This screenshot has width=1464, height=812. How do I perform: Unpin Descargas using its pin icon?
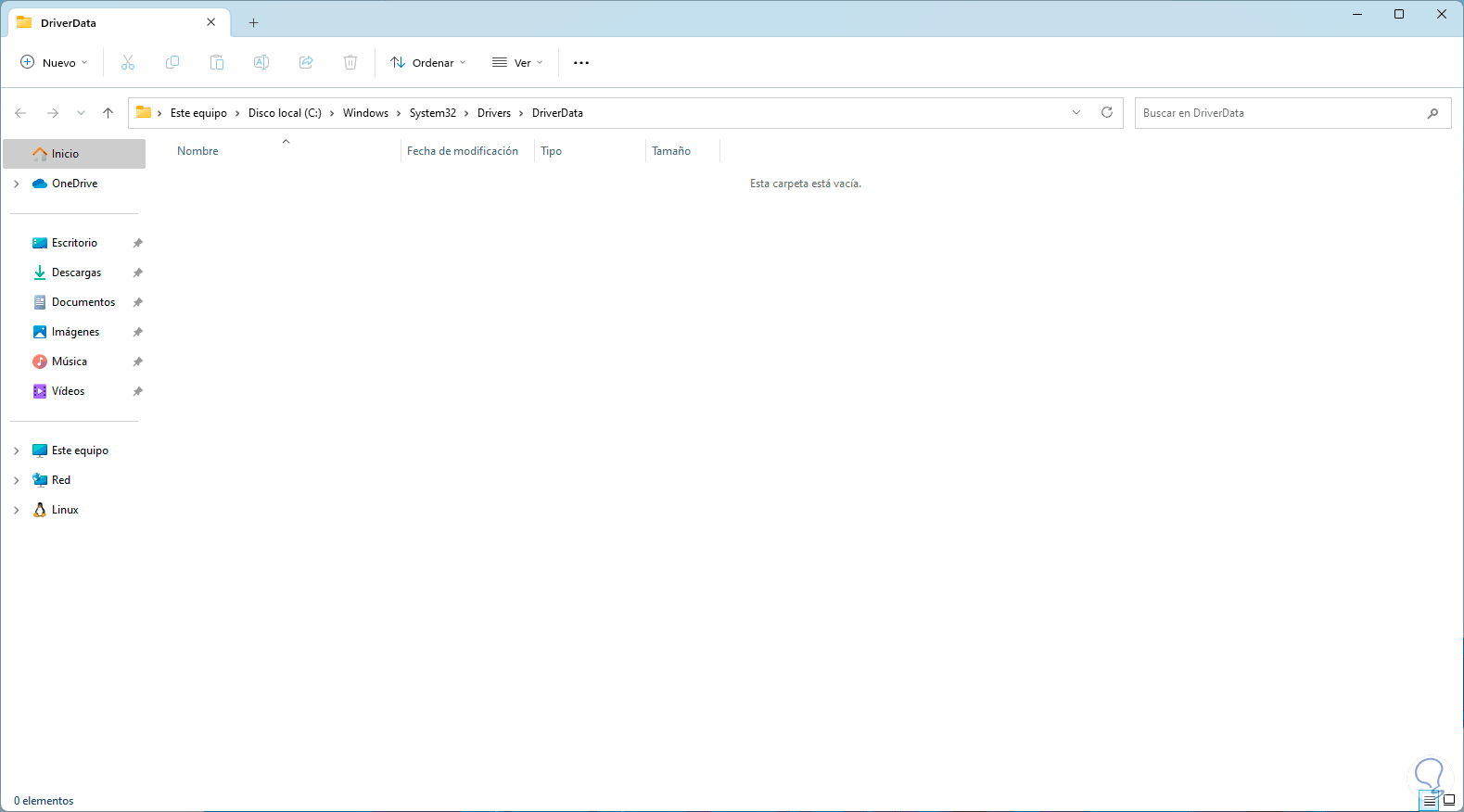click(x=138, y=273)
